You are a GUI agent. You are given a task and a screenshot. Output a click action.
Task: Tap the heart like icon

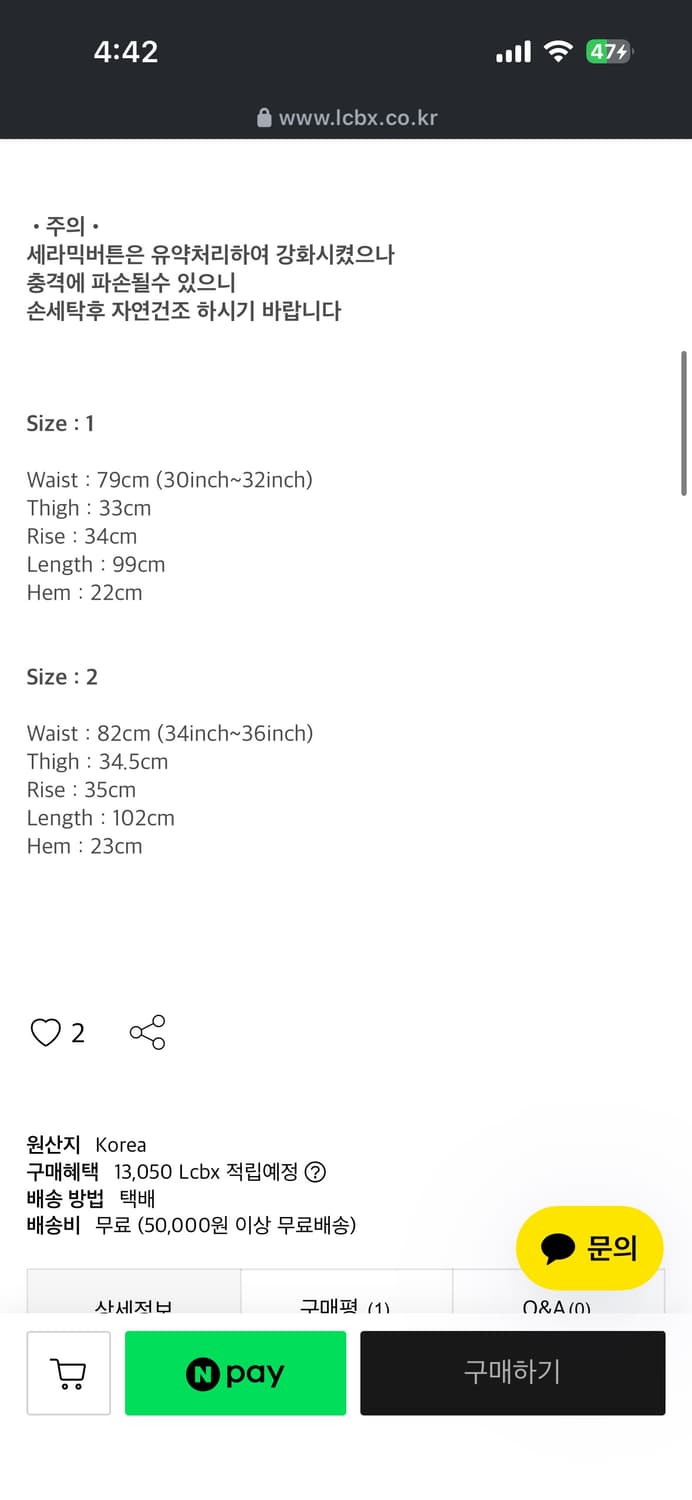click(x=46, y=1032)
